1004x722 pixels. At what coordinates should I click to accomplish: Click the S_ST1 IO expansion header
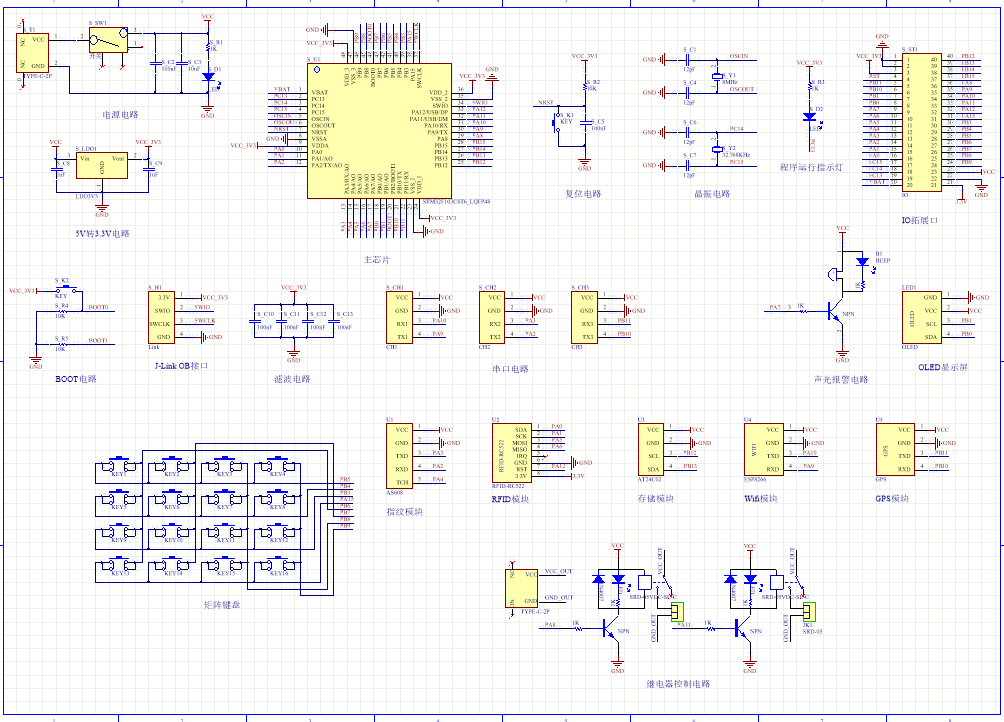click(920, 120)
